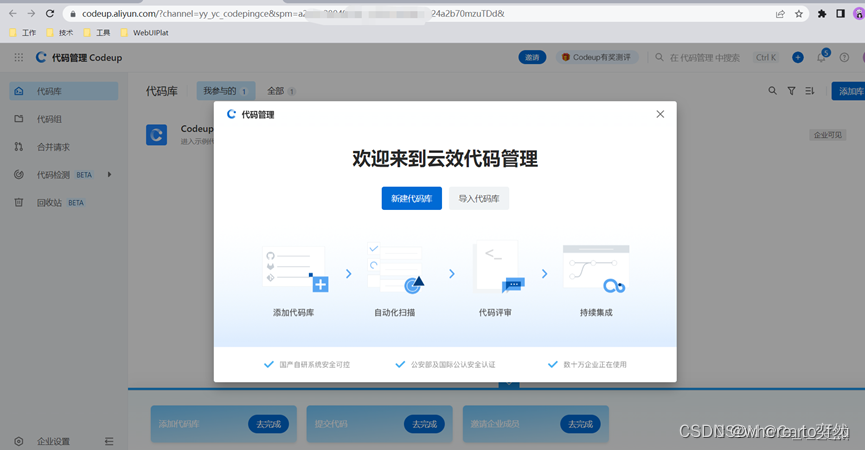This screenshot has height=450, width=865.
Task: Click the 新建代码库 button
Action: coord(412,199)
